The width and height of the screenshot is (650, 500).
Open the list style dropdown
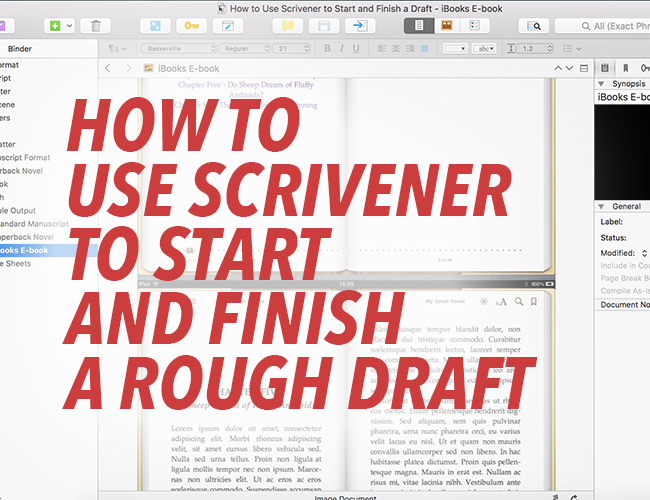pos(572,49)
